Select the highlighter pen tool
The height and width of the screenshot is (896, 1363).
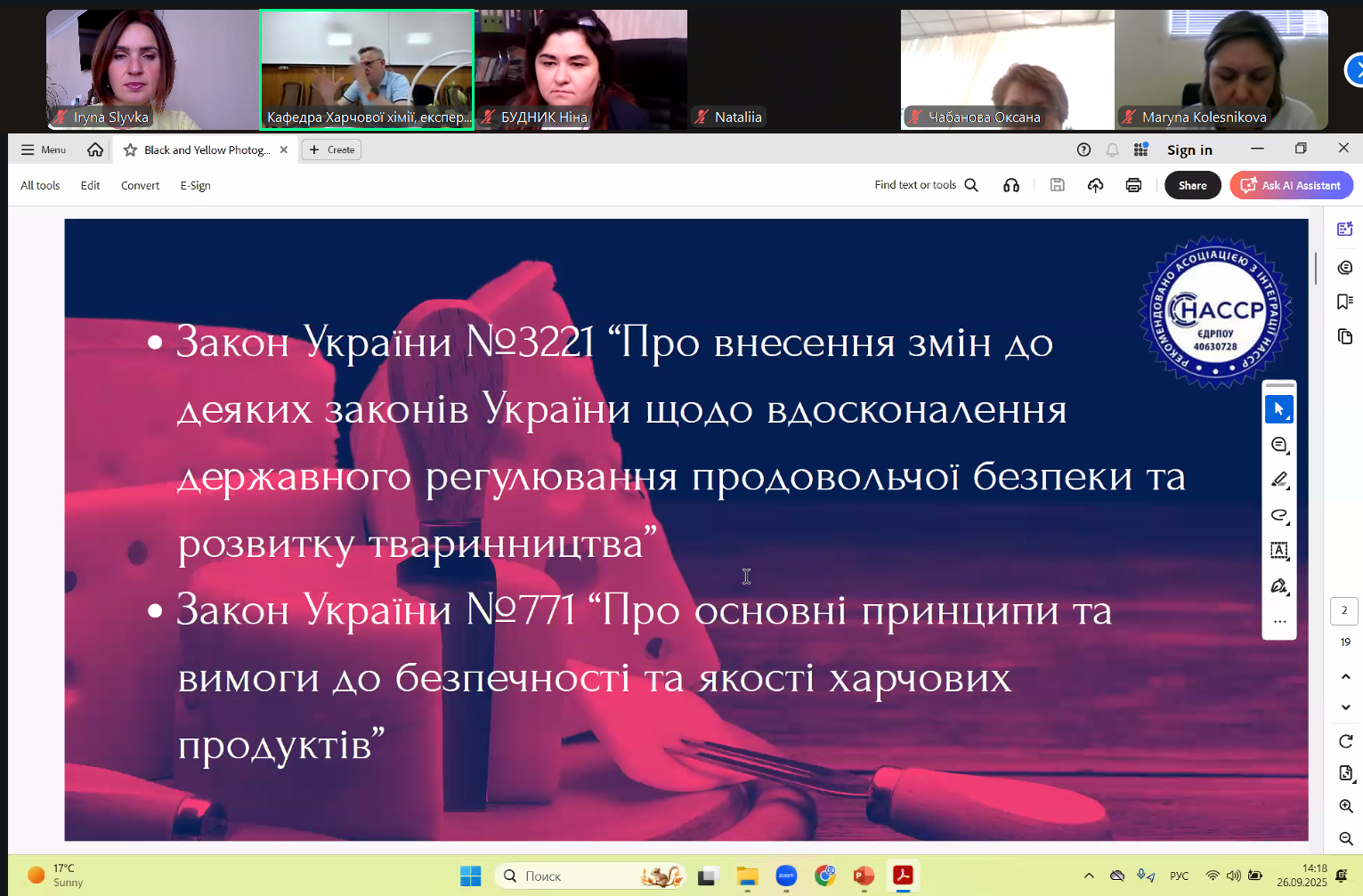[1279, 480]
